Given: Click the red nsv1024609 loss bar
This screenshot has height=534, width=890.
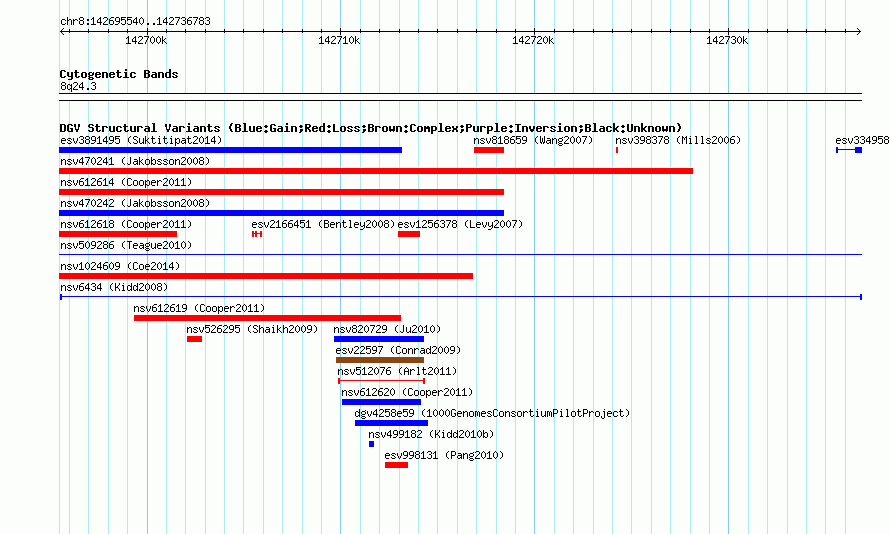Looking at the screenshot, I should point(266,276).
